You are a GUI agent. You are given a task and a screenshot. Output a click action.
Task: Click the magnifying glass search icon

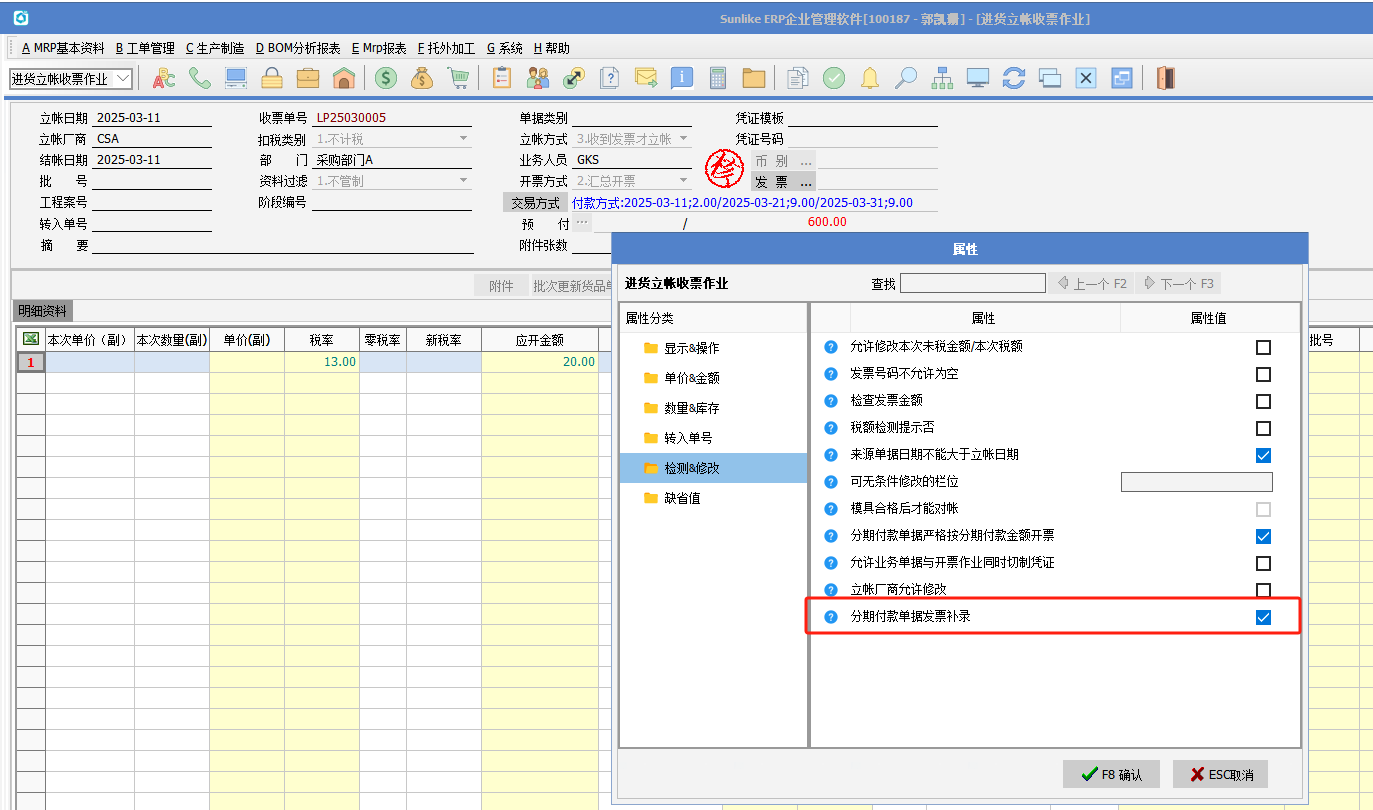pos(906,78)
